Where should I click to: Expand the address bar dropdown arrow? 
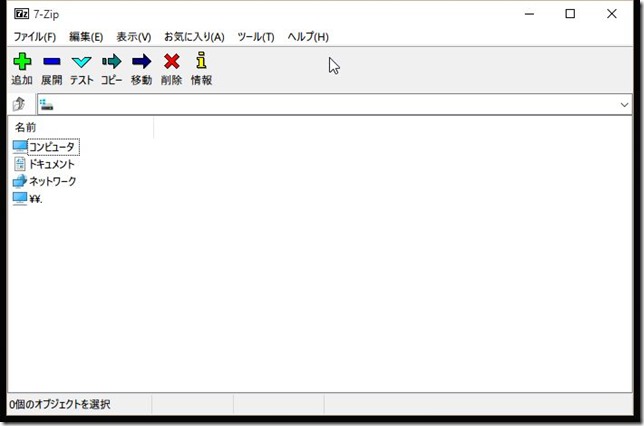pyautogui.click(x=624, y=105)
